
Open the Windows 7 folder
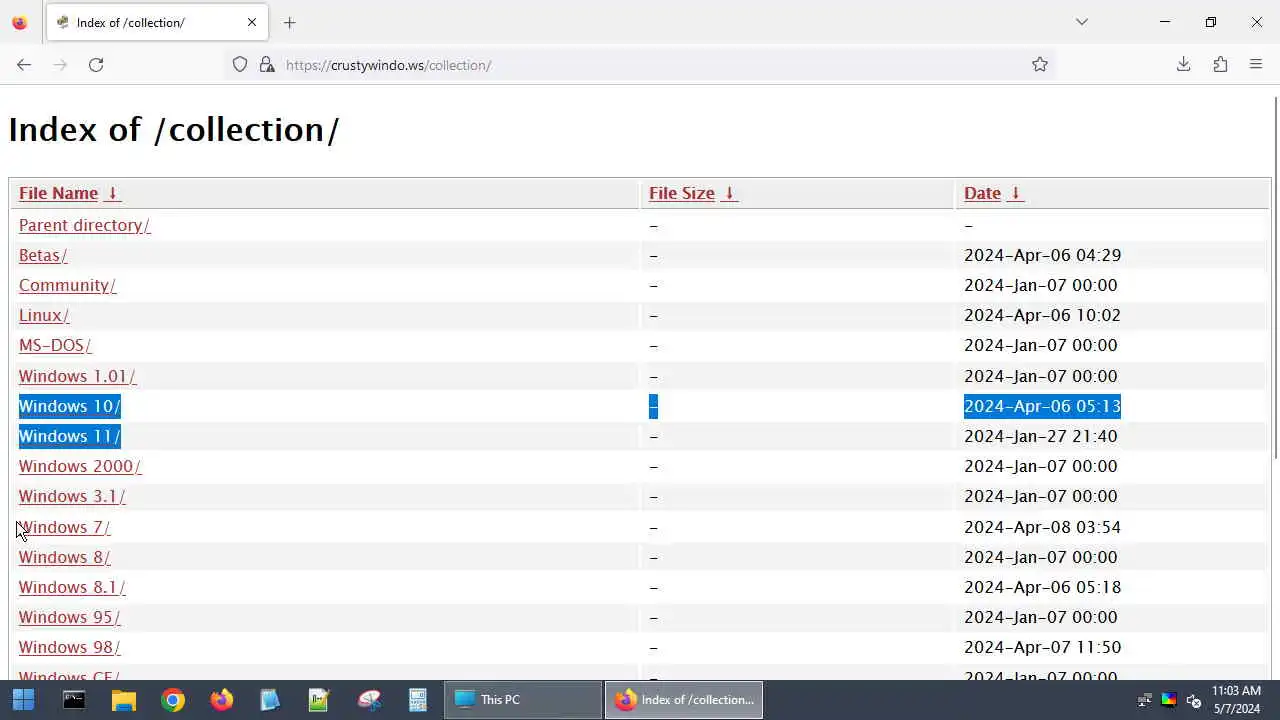(x=64, y=527)
